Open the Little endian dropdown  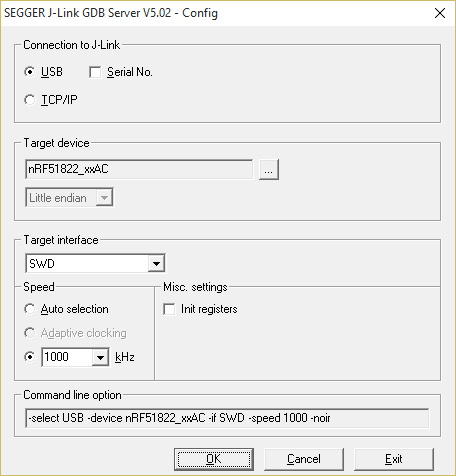(104, 198)
